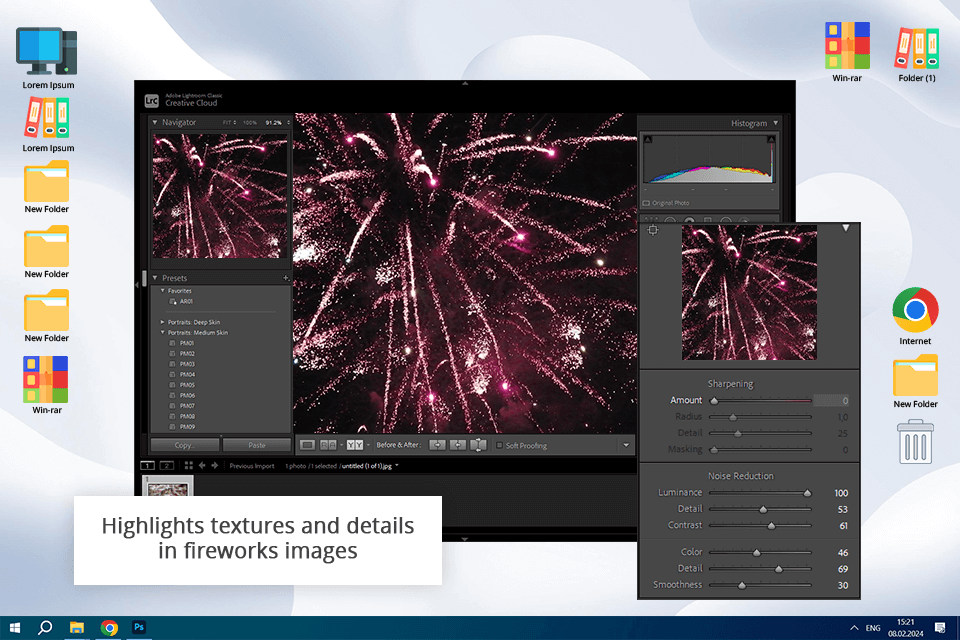Open the 91.2% zoom level dropdown in Navigator

pos(288,122)
